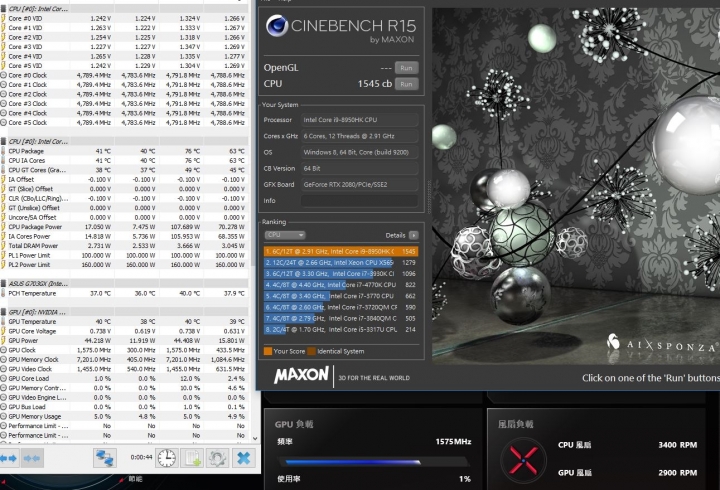Click the CPU Package temperature icon
The width and height of the screenshot is (720, 490).
pyautogui.click(x=4, y=151)
